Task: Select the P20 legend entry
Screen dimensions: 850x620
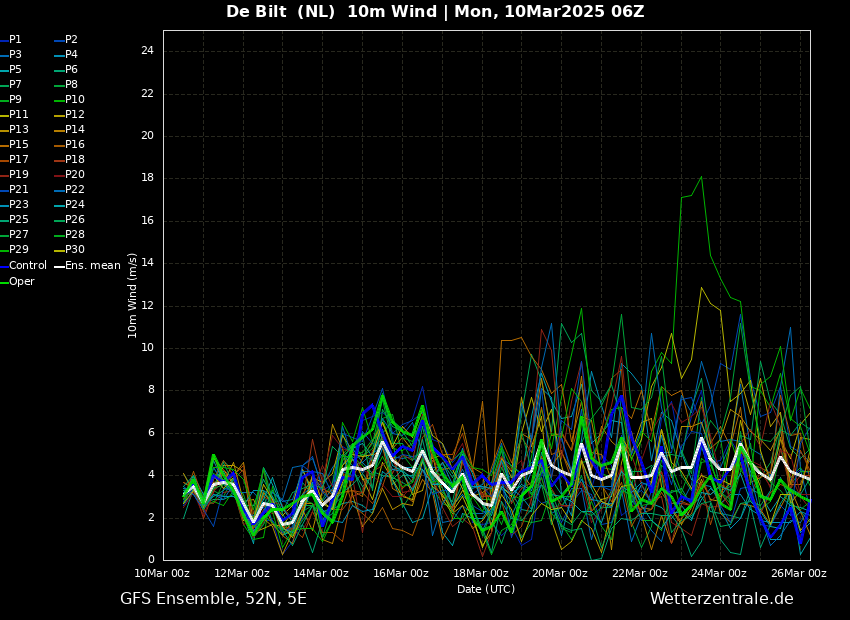Action: [x=70, y=175]
